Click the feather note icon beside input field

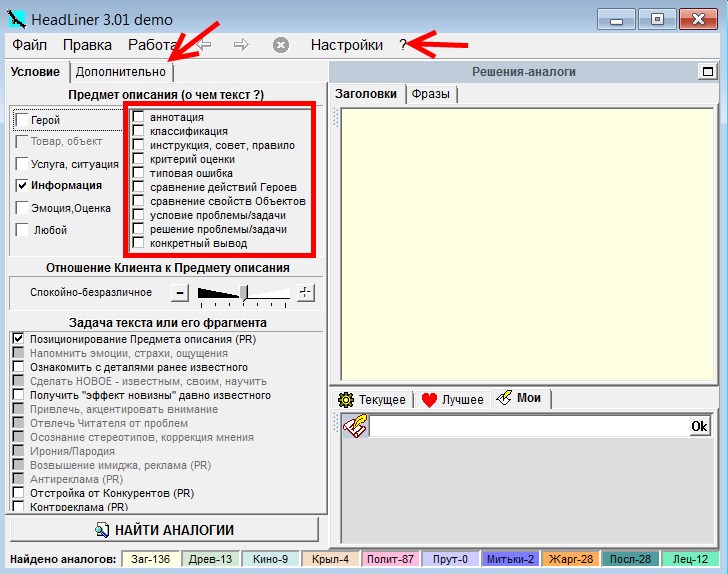coord(355,426)
